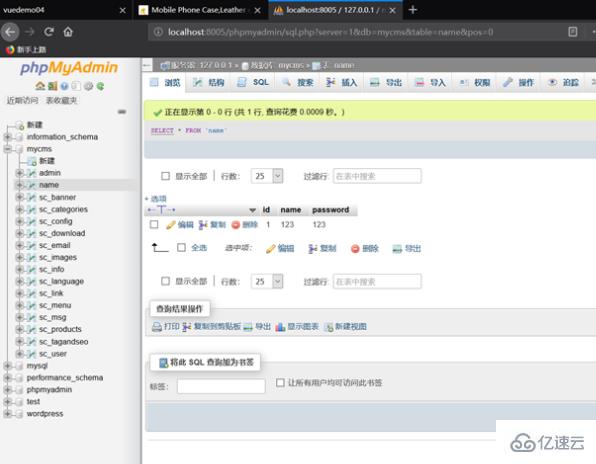Open a new browser tab with the plus icon
This screenshot has width=596, height=464.
click(x=413, y=10)
